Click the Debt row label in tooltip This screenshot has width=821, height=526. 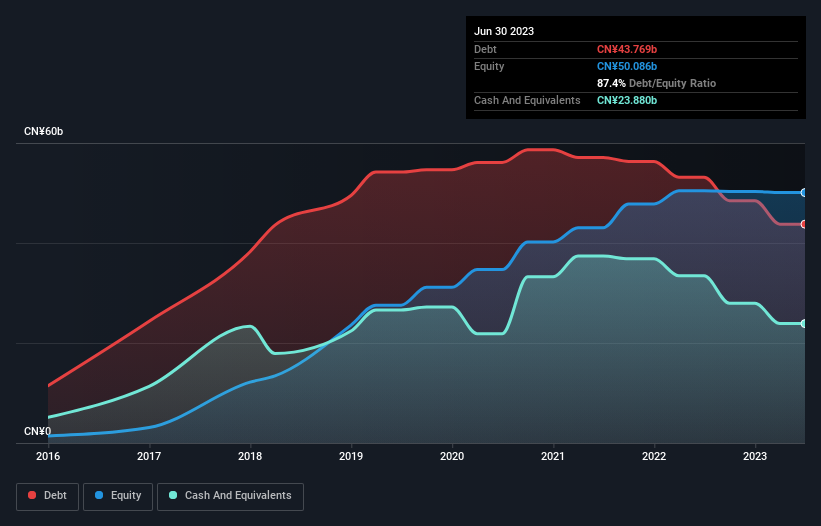coord(485,49)
